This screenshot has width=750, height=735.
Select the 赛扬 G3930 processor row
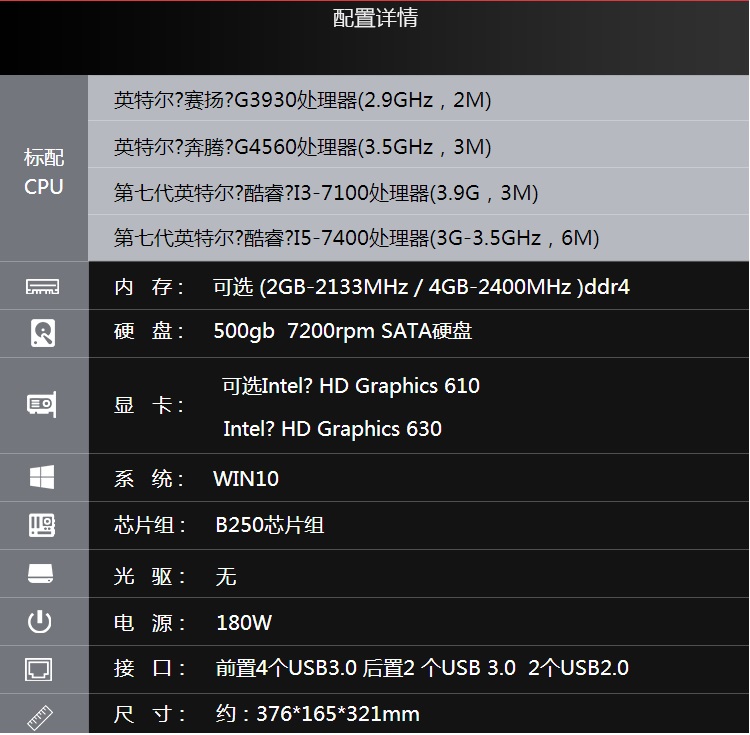click(x=418, y=98)
